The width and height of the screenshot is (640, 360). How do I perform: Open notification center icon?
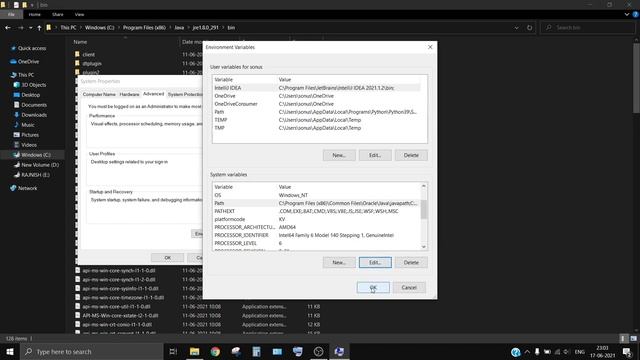pos(627,351)
